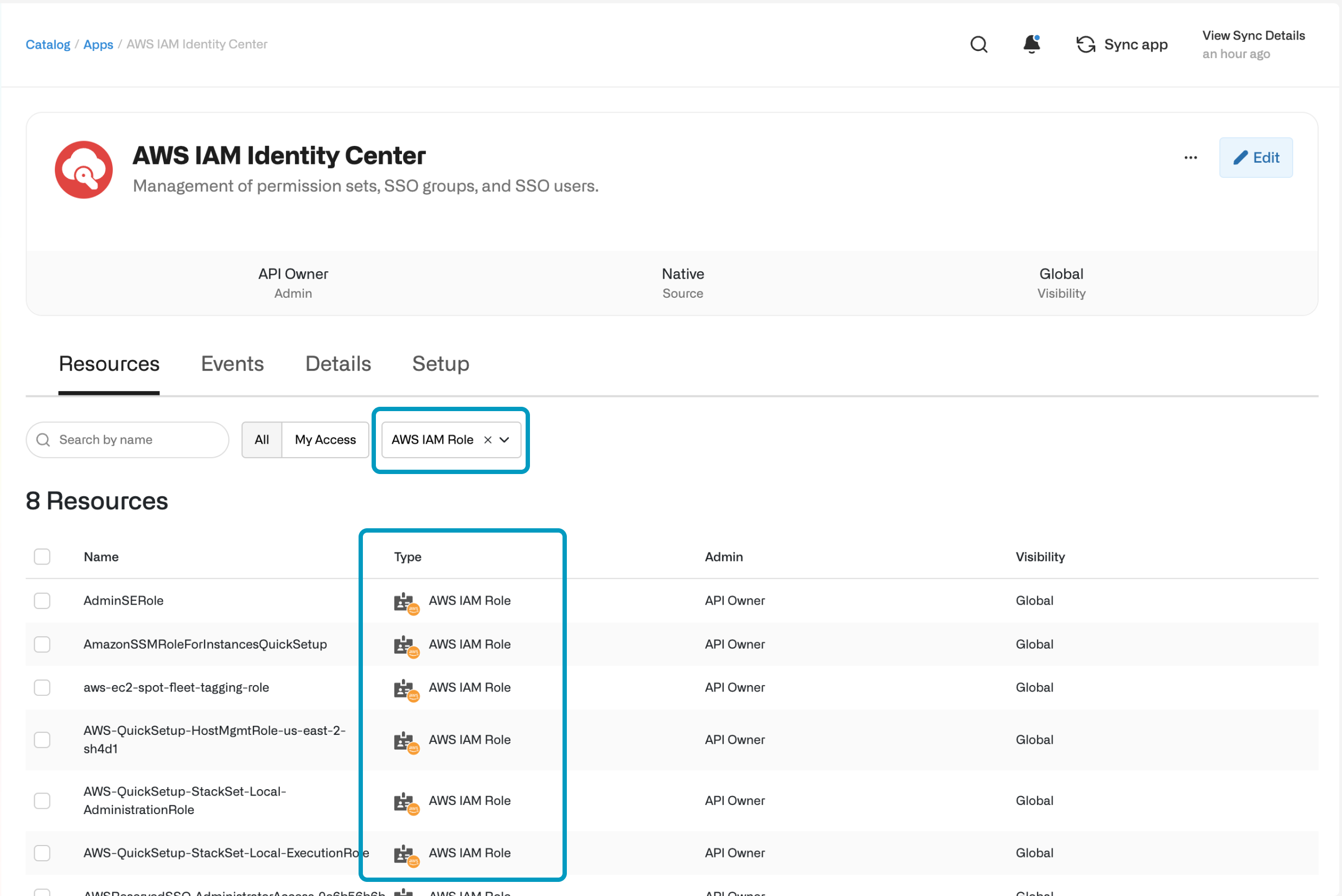Switch to the Details tab

click(338, 364)
